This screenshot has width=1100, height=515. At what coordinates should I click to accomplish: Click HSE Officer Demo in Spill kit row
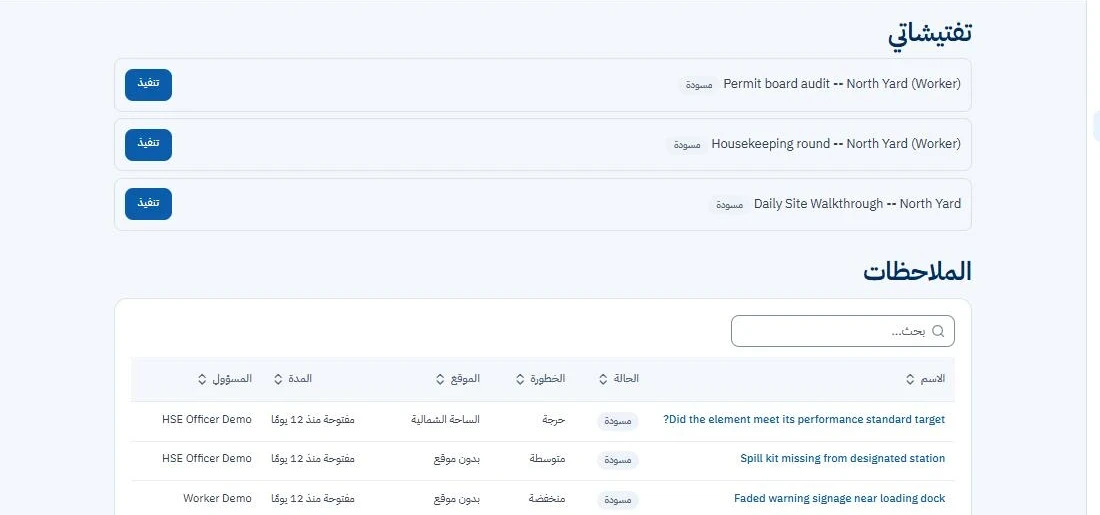tap(207, 458)
